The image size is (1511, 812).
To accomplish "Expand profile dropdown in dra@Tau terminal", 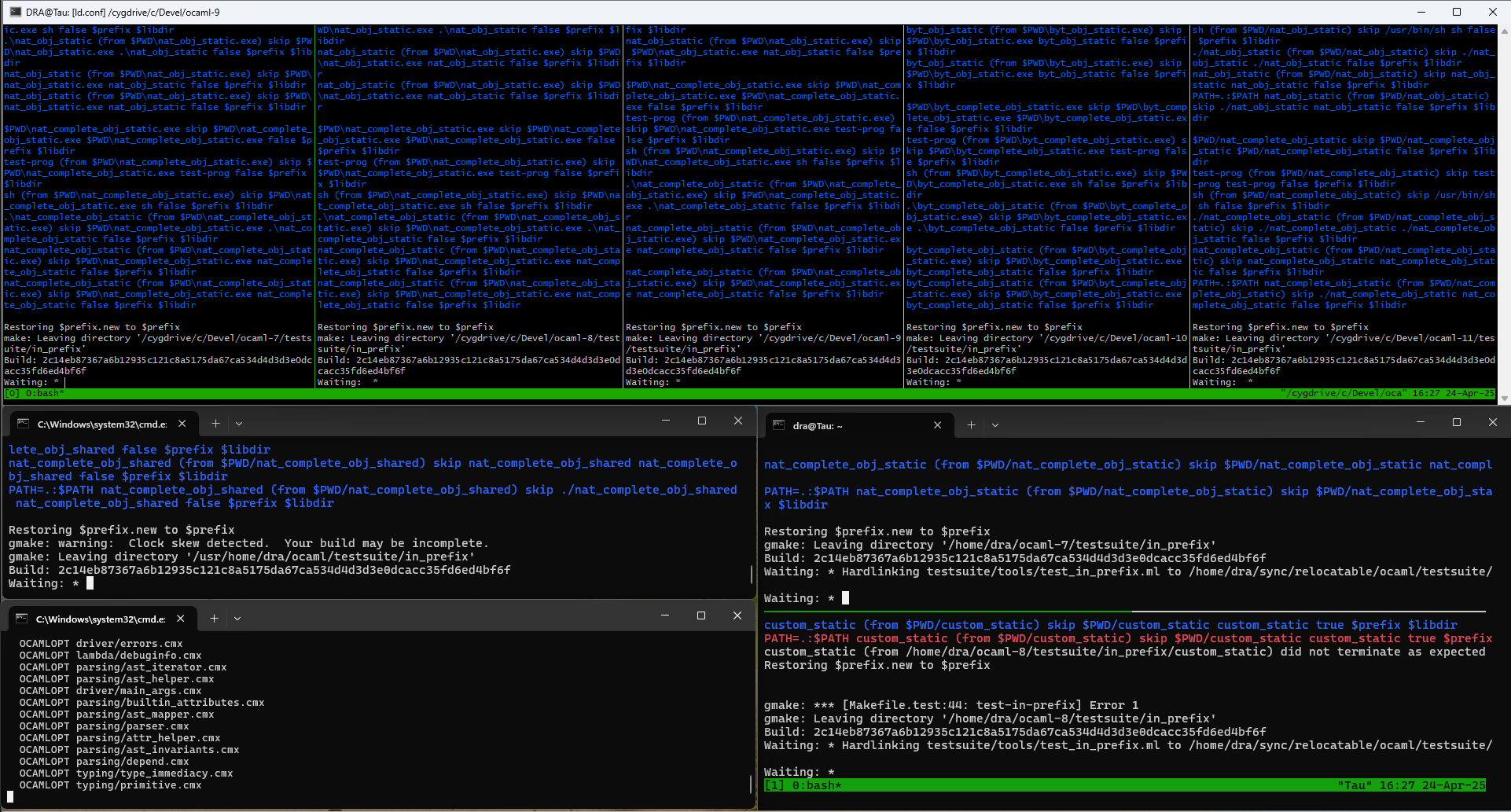I will coord(994,425).
